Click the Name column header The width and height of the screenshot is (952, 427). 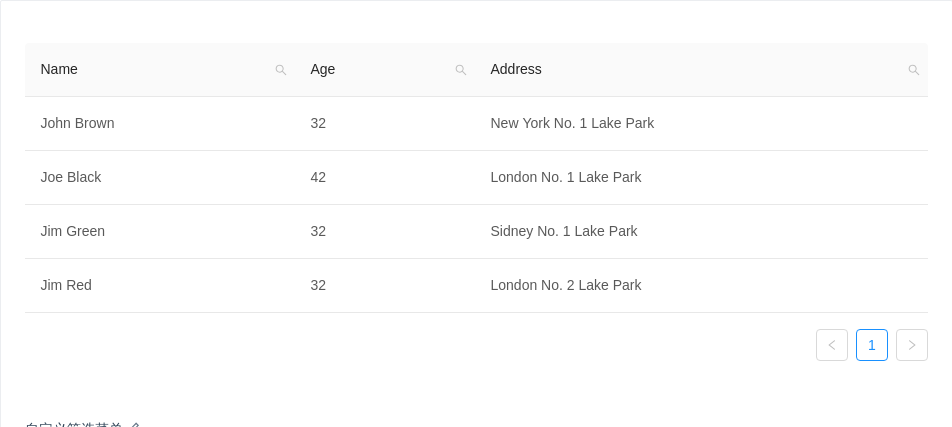pyautogui.click(x=60, y=69)
